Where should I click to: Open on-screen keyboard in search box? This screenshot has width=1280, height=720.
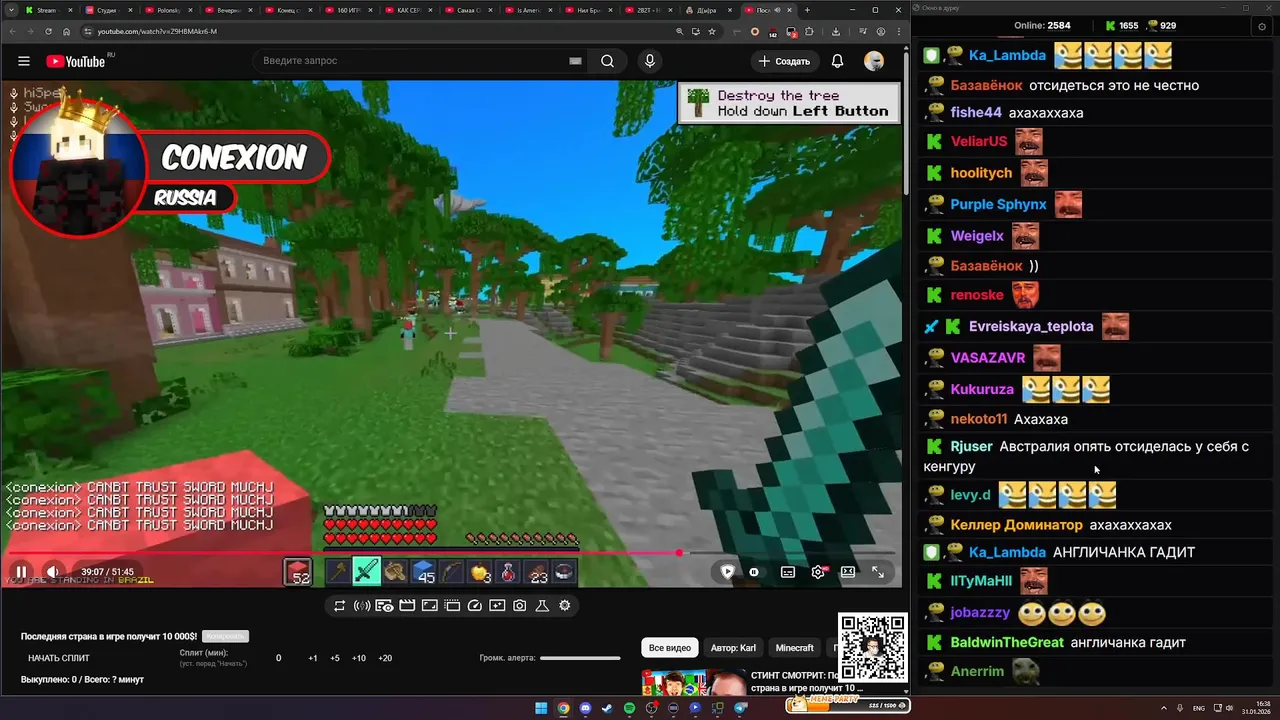pyautogui.click(x=575, y=61)
